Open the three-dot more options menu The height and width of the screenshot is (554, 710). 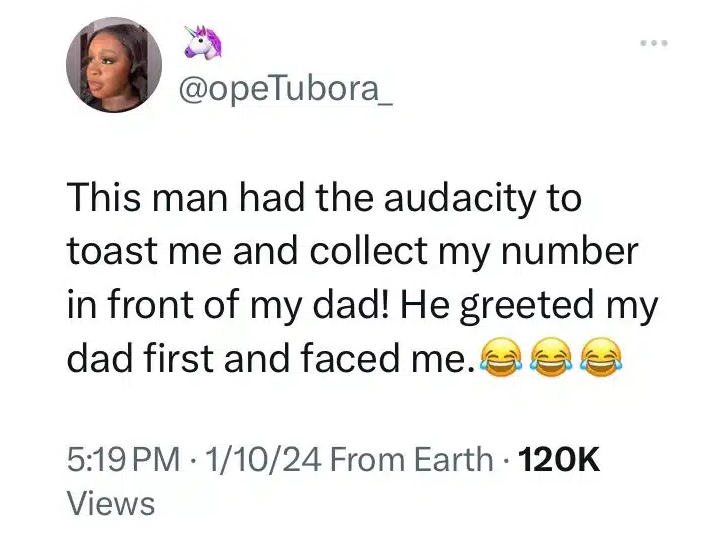(653, 43)
